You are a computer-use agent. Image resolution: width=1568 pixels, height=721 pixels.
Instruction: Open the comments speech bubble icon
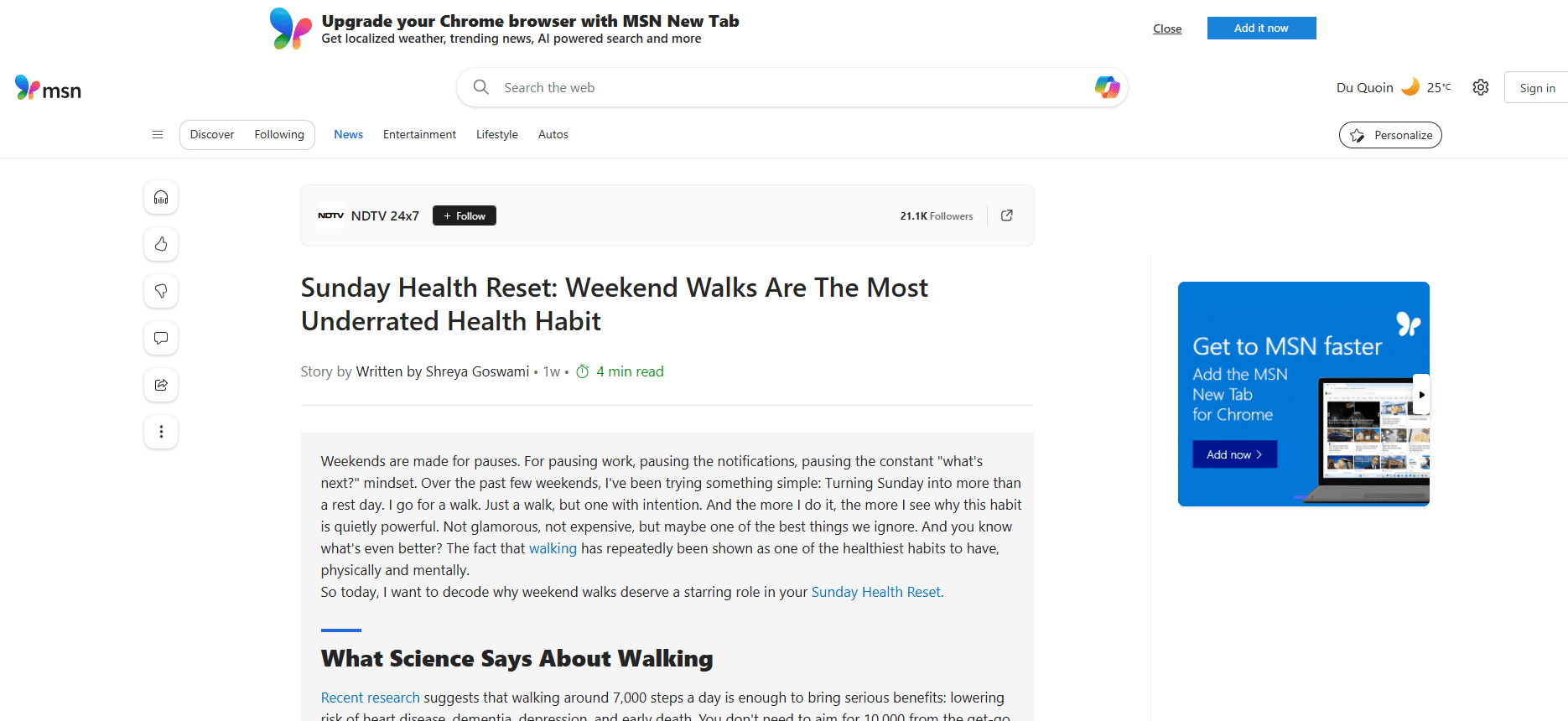point(161,339)
